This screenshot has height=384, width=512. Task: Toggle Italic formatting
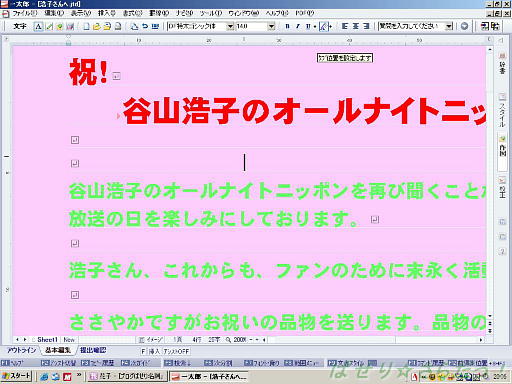point(298,26)
